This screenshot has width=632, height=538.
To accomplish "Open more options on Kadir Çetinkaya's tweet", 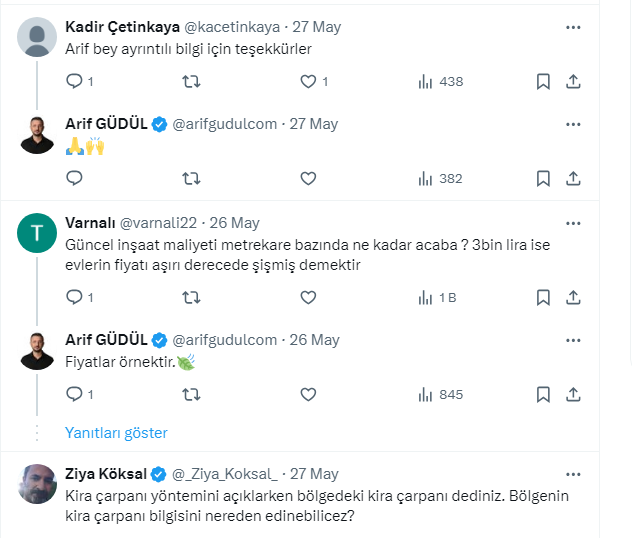I will (573, 26).
